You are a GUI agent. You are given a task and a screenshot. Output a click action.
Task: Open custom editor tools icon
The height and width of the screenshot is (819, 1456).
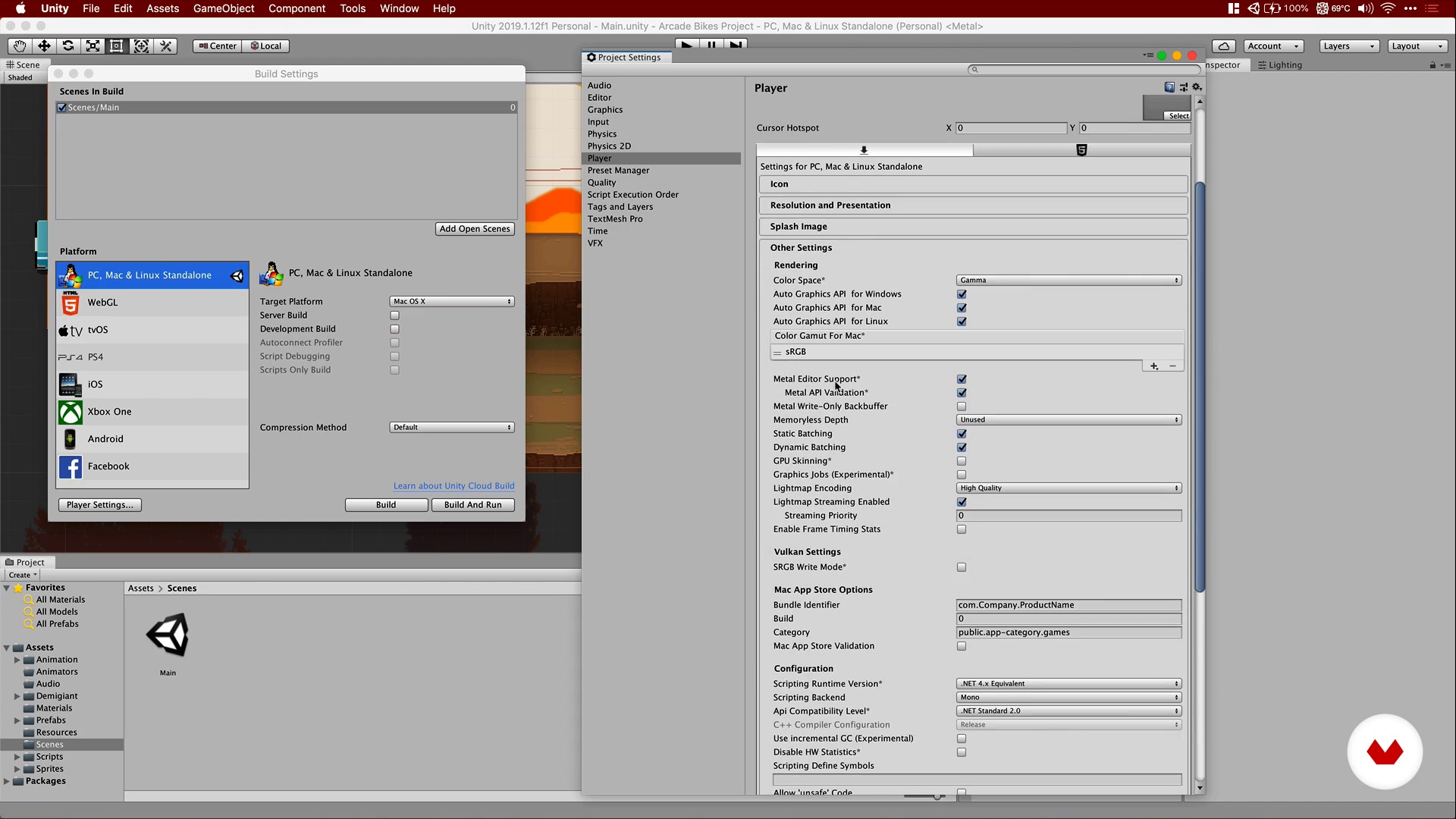coord(165,46)
